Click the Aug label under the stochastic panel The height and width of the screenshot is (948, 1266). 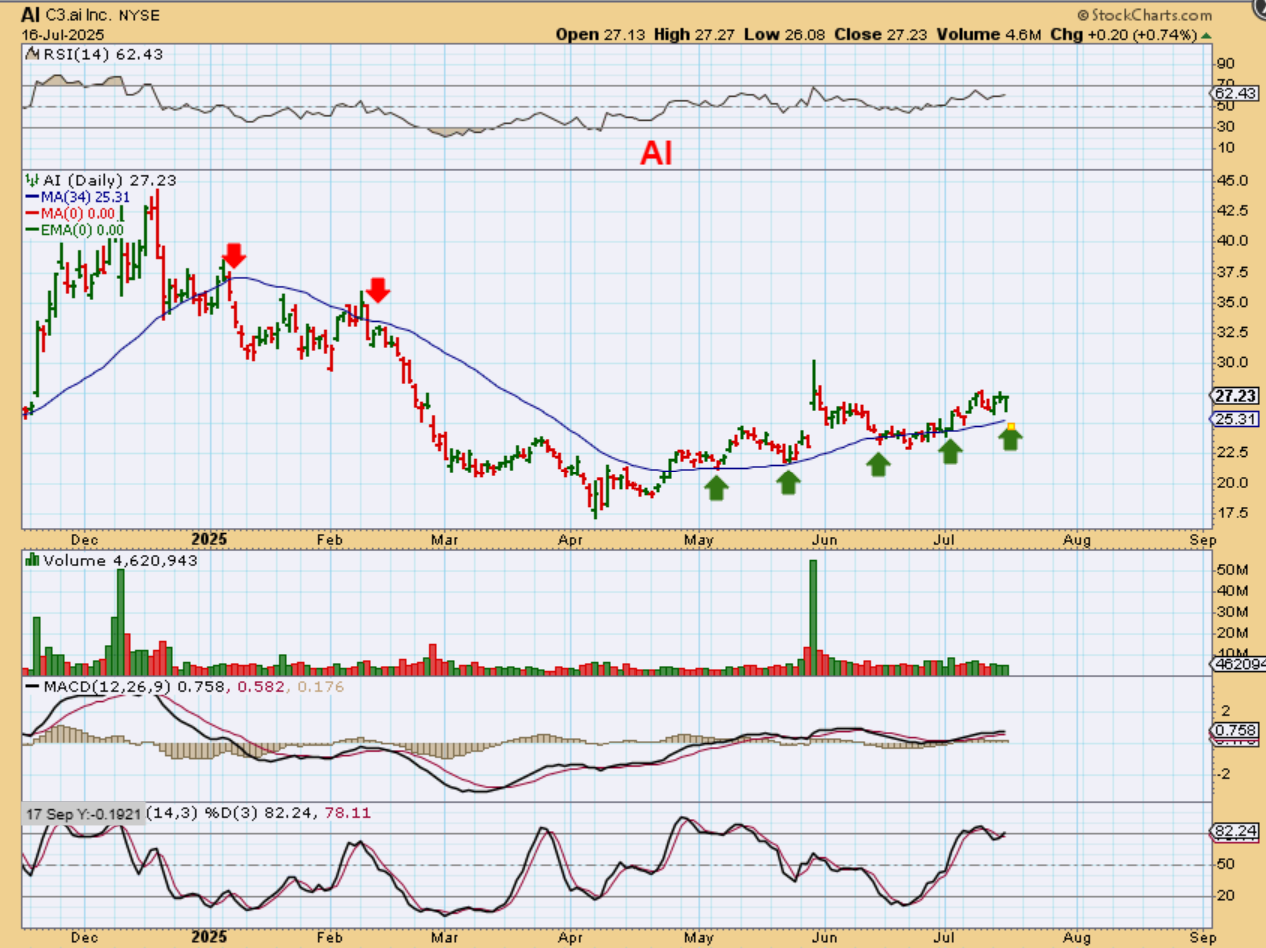[x=1076, y=939]
